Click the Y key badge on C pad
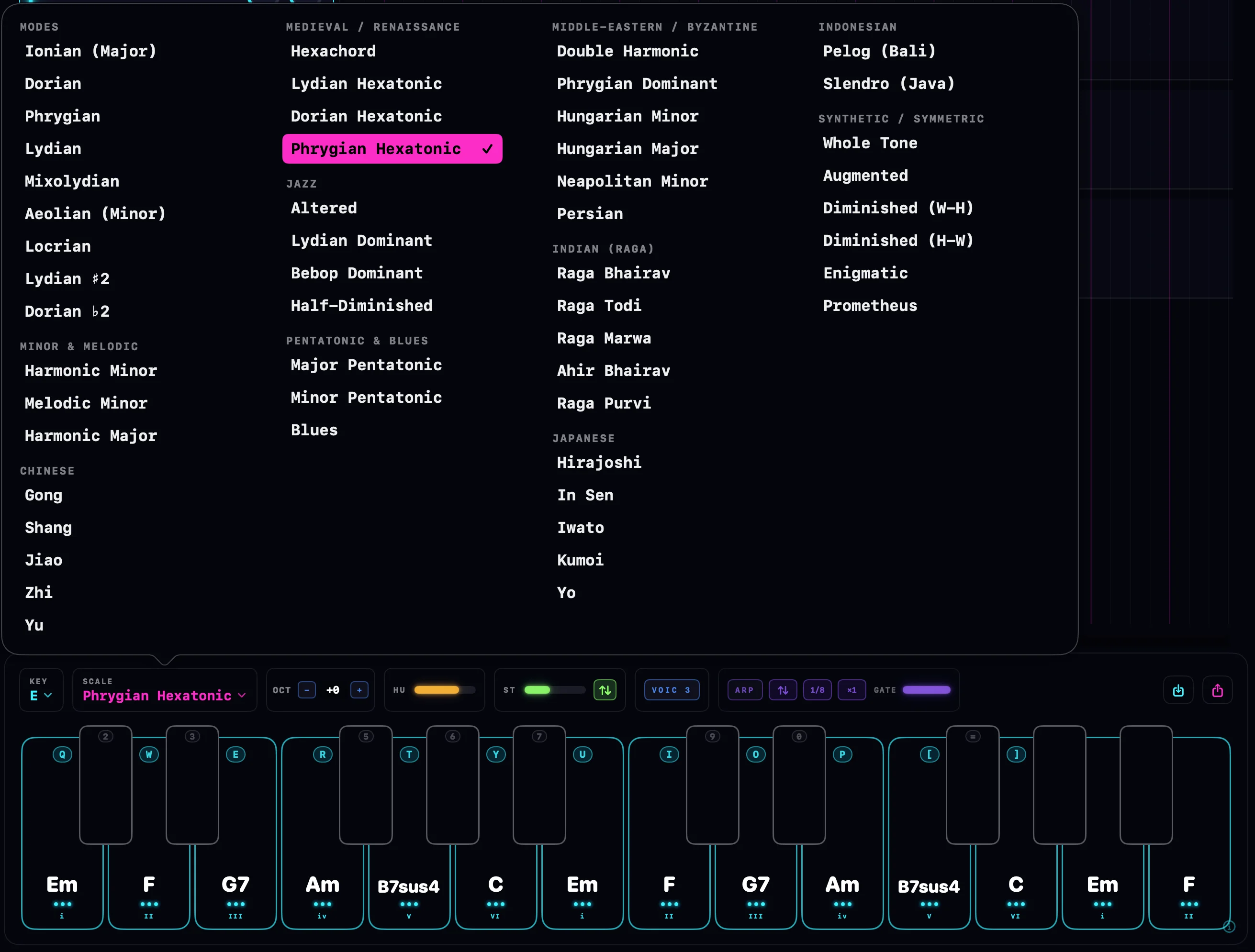The image size is (1255, 952). (496, 754)
